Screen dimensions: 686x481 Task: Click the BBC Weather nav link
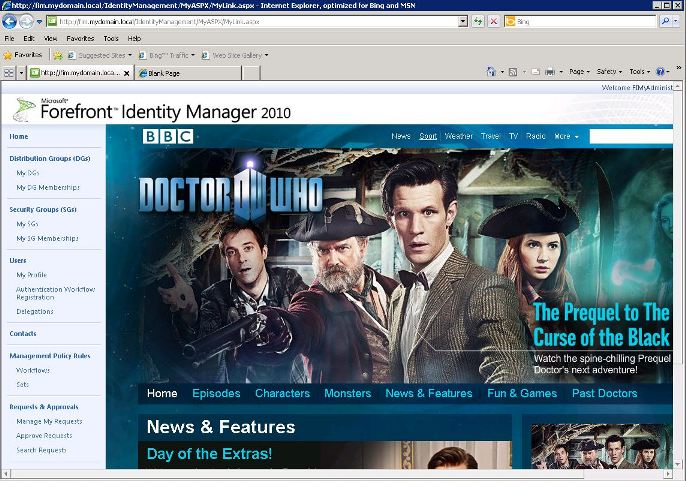tap(458, 136)
